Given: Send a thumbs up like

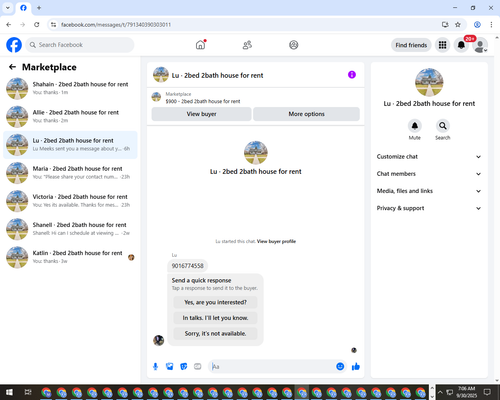Looking at the screenshot, I should coord(356,367).
